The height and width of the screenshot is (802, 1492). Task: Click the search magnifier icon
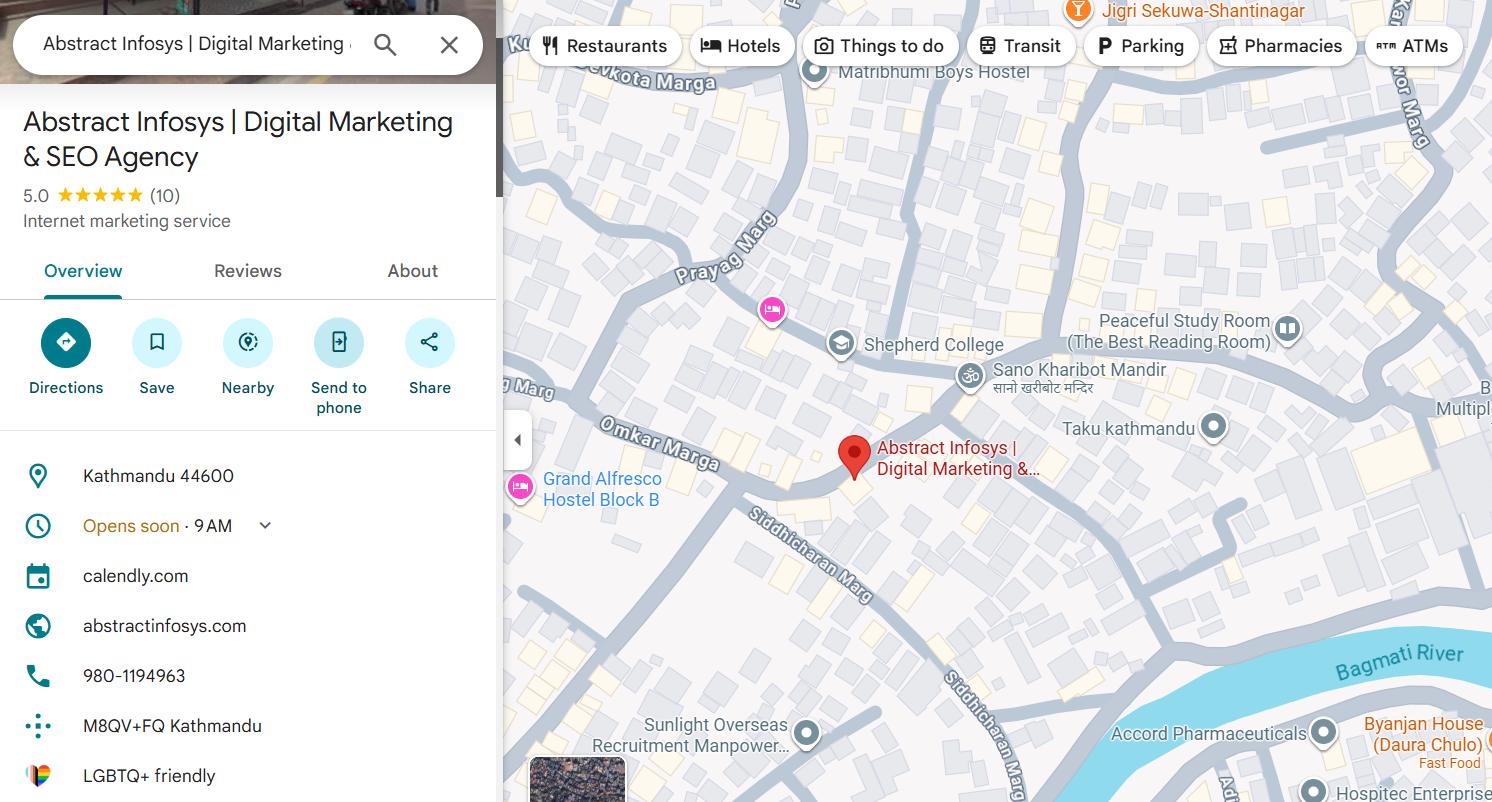click(385, 45)
